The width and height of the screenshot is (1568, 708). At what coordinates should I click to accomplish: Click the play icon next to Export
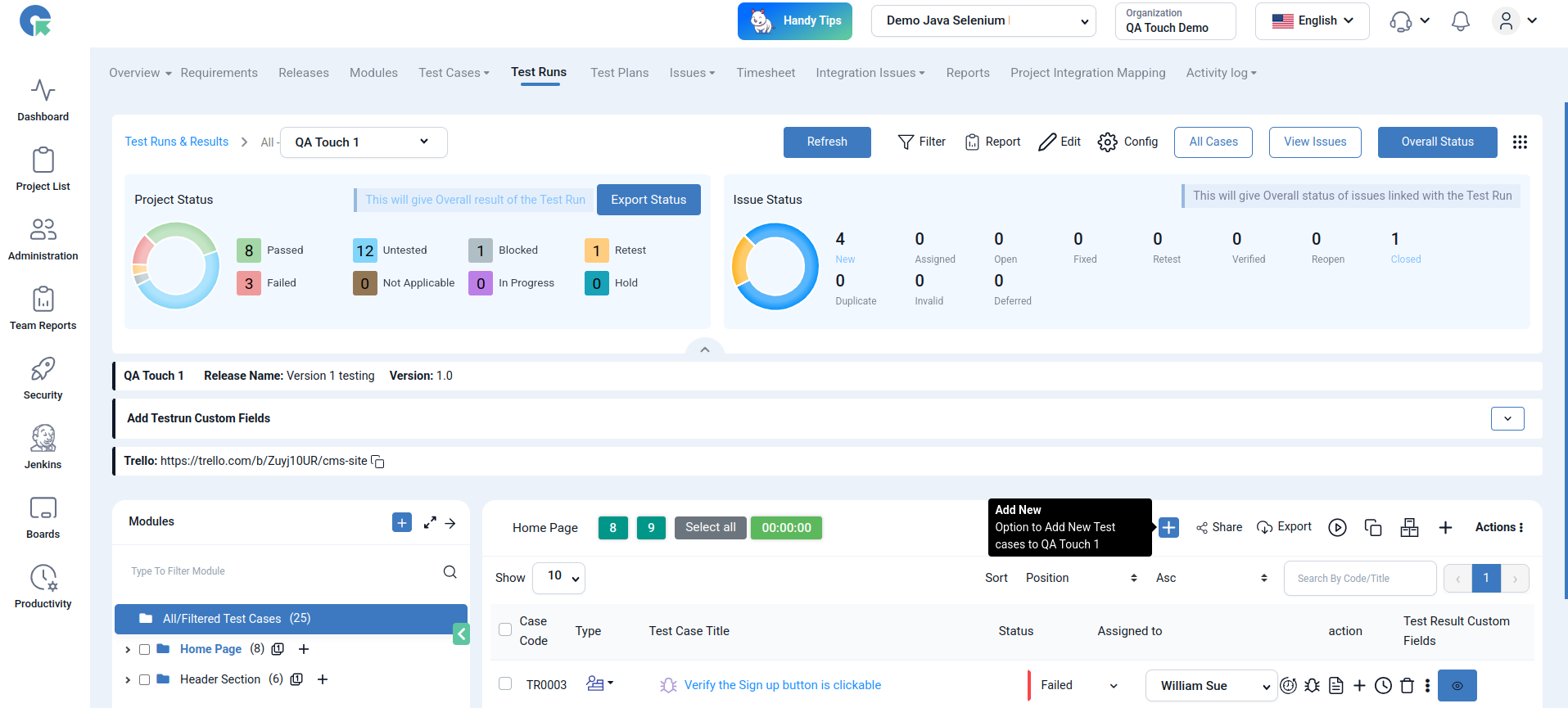[1337, 528]
